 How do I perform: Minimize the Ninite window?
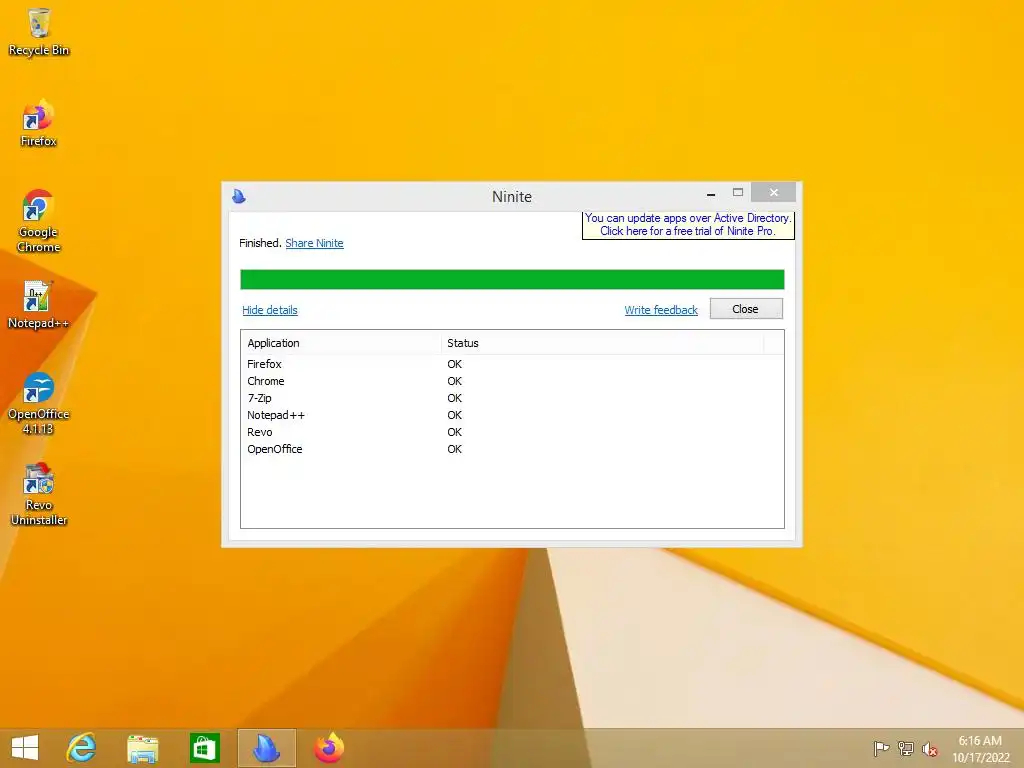[711, 193]
